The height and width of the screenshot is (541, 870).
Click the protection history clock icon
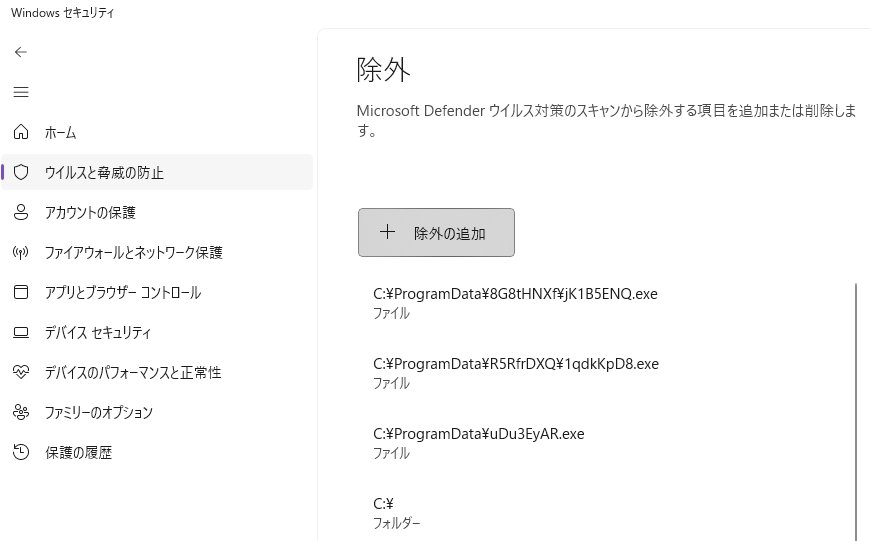coord(21,452)
